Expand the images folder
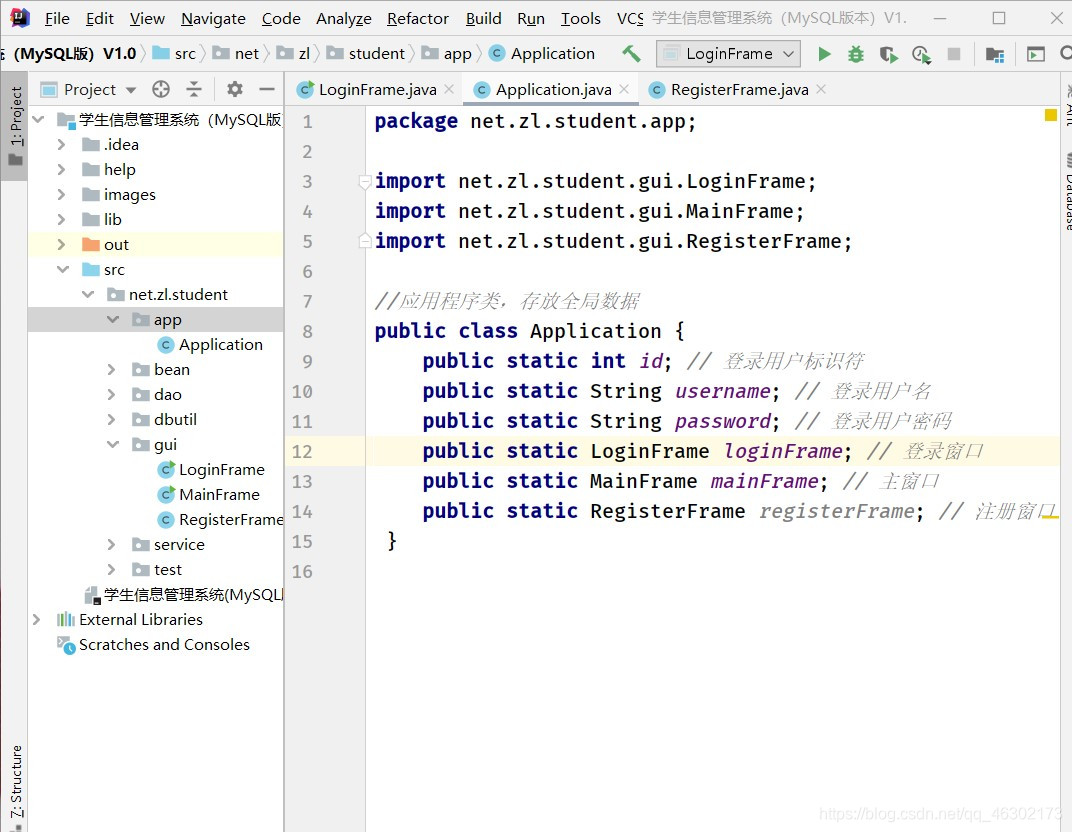Image resolution: width=1072 pixels, height=832 pixels. (62, 194)
